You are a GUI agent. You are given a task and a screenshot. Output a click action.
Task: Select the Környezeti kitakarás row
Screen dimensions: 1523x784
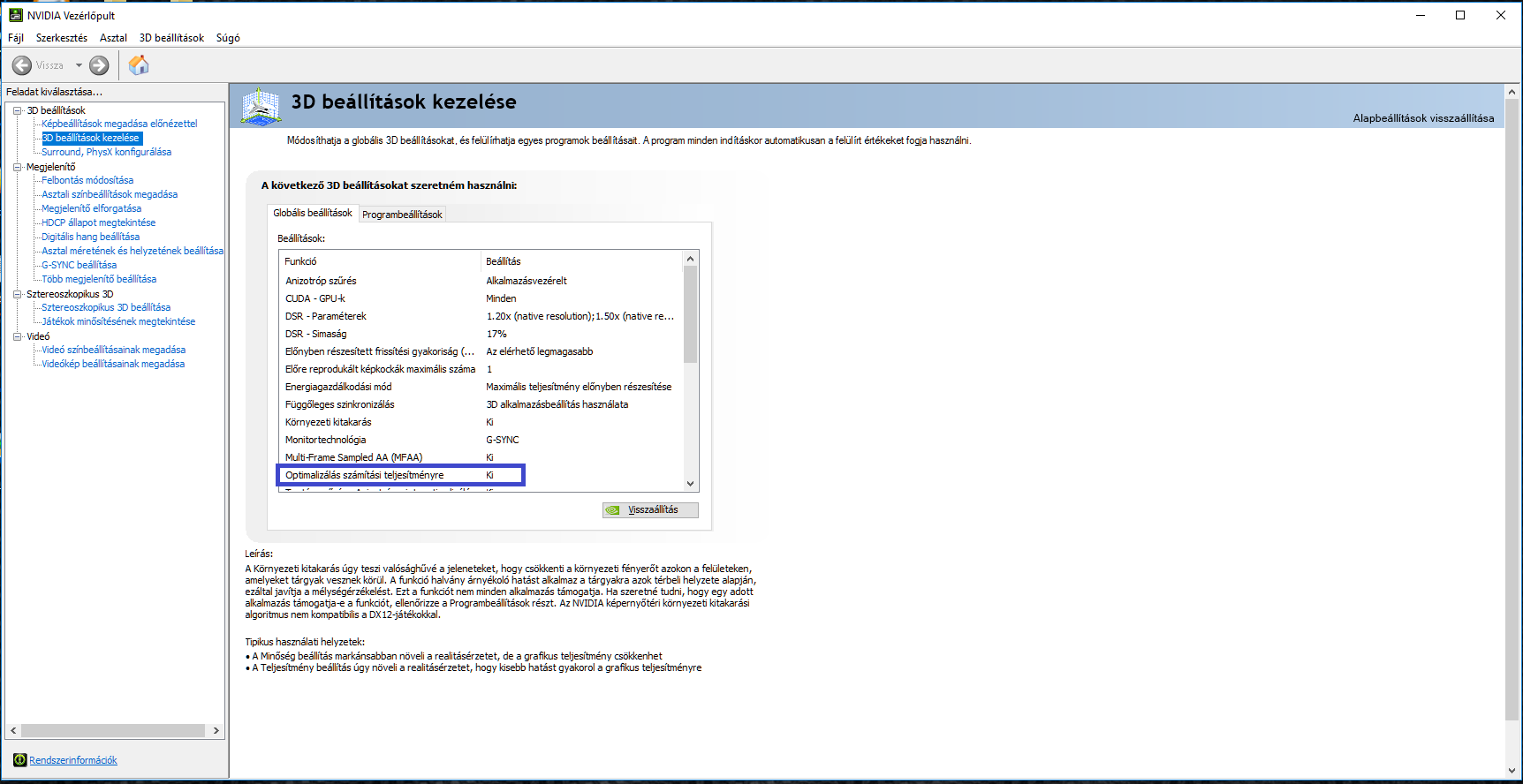coord(481,422)
